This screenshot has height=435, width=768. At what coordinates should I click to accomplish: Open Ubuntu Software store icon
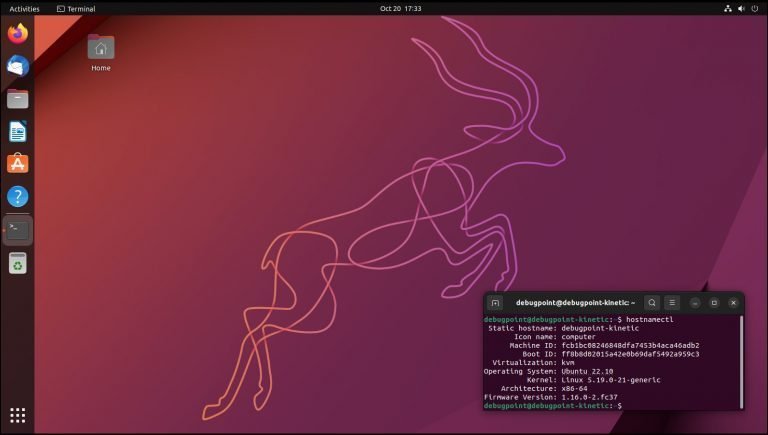18,164
